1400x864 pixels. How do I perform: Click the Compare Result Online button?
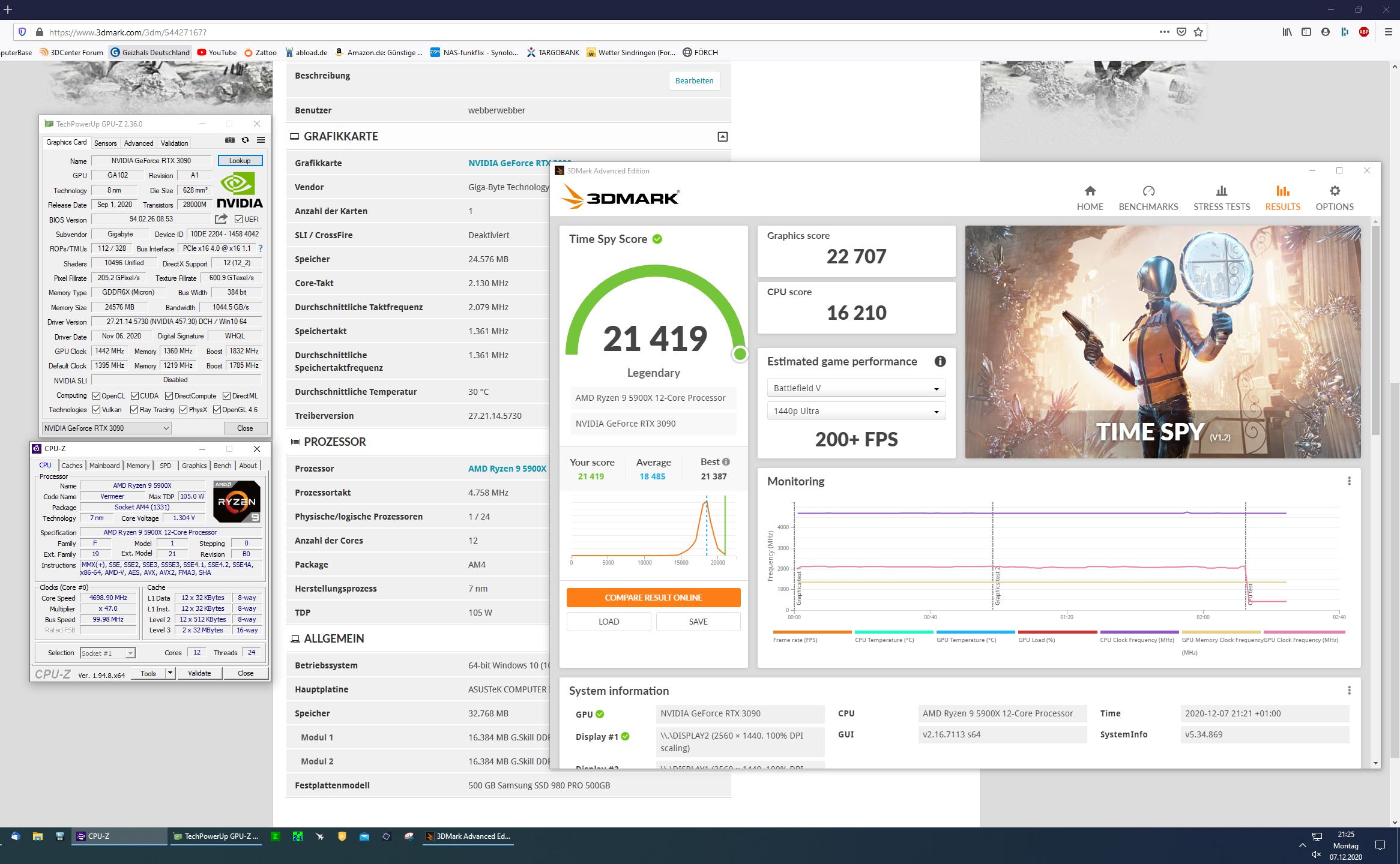[653, 598]
